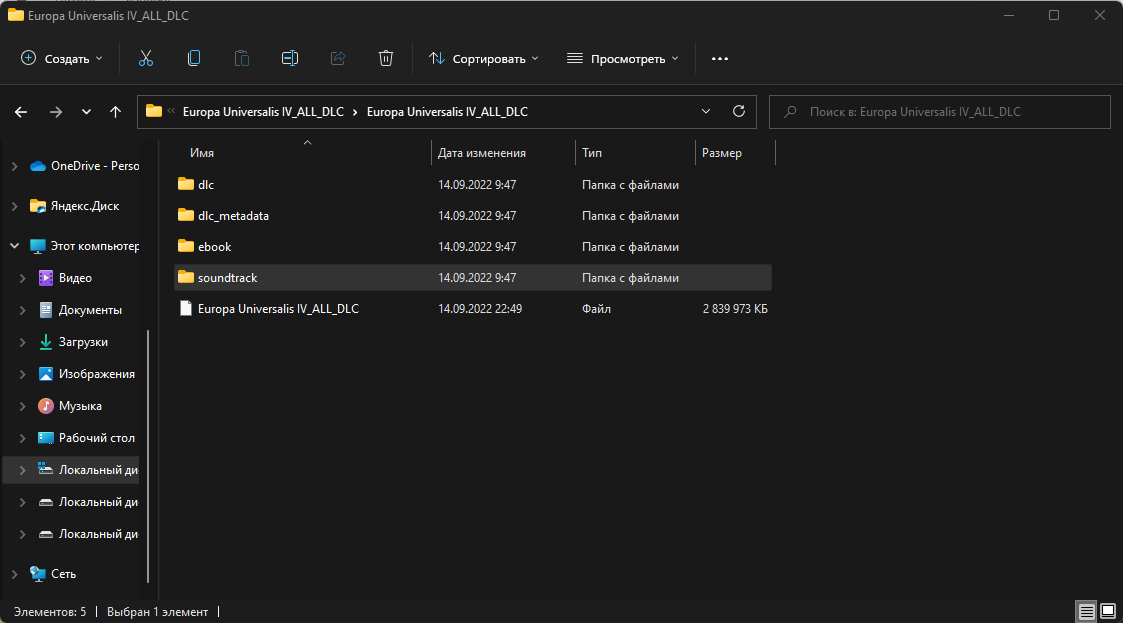Click the Музыка music note icon
The width and height of the screenshot is (1123, 623).
pos(46,406)
